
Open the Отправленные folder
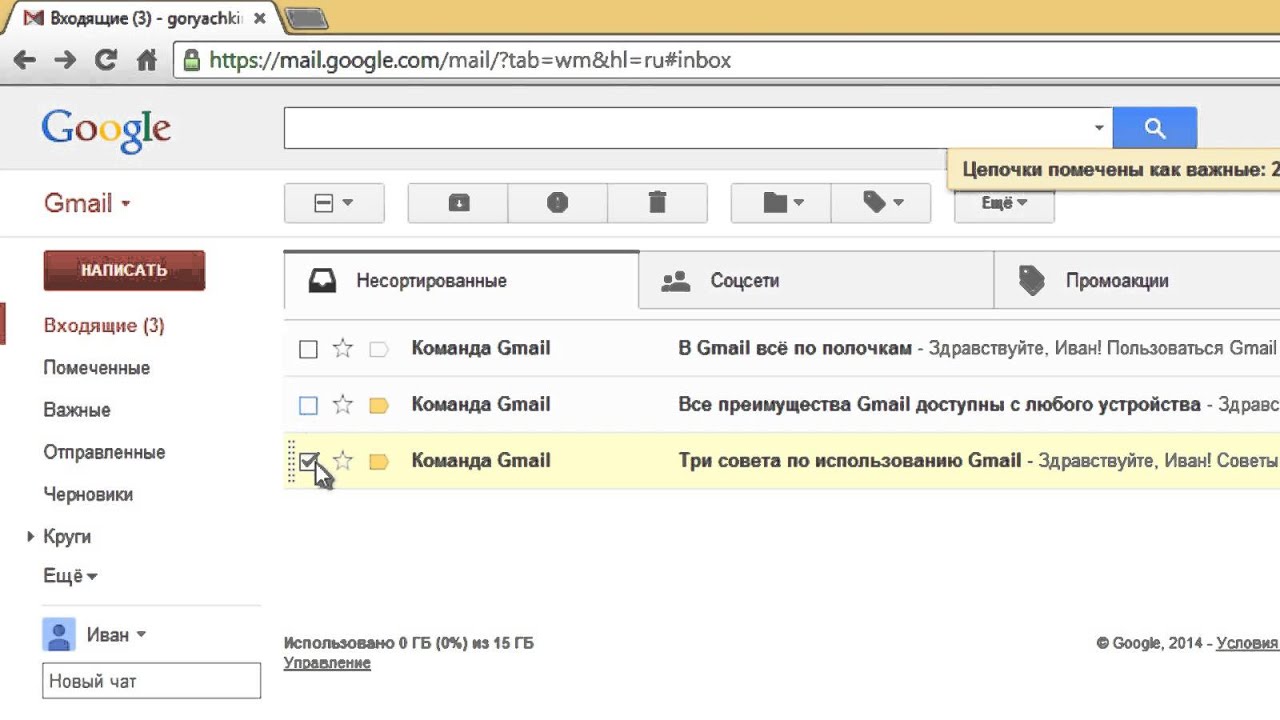tap(104, 452)
